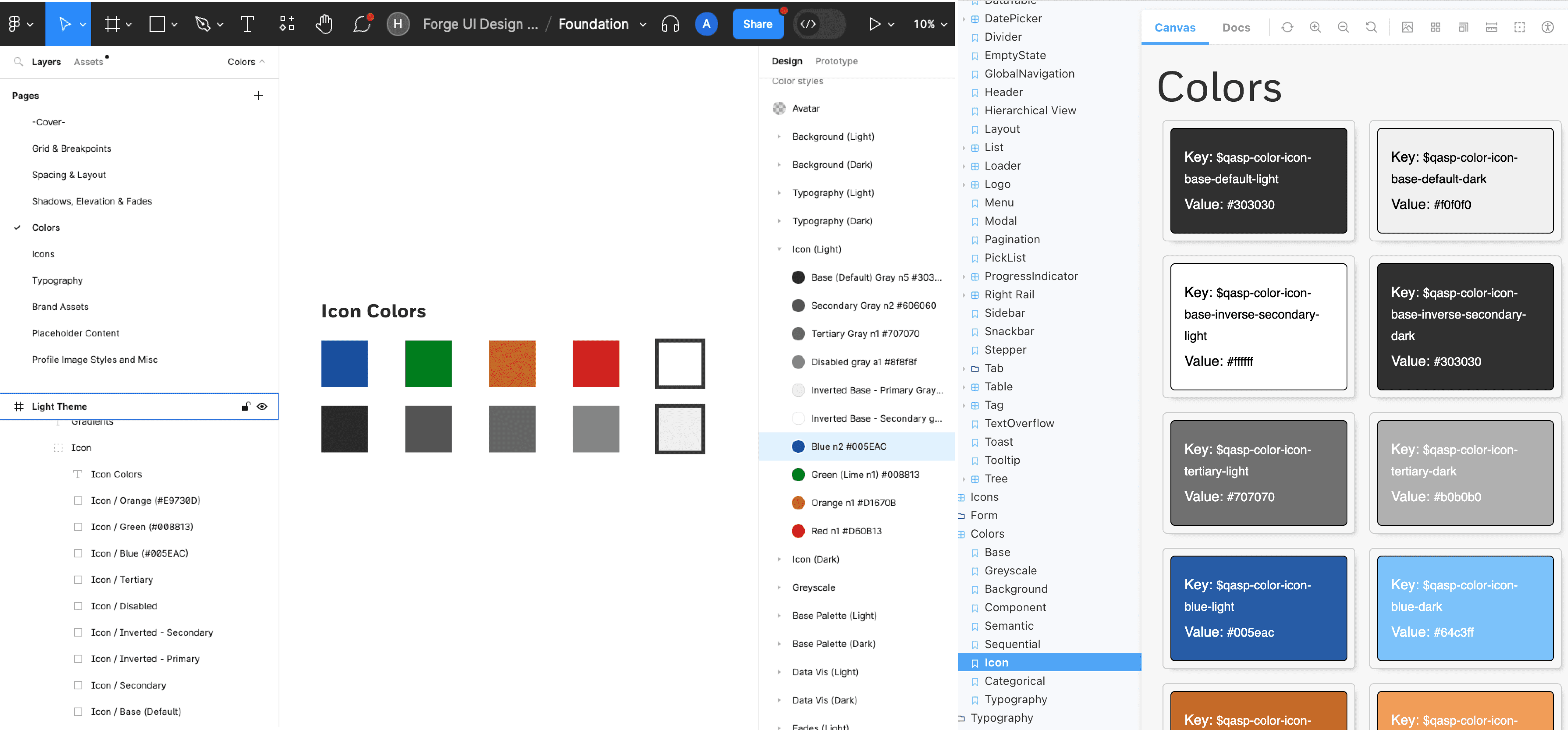Collapse Icon (Light) color styles group
This screenshot has width=1568, height=730.
779,249
